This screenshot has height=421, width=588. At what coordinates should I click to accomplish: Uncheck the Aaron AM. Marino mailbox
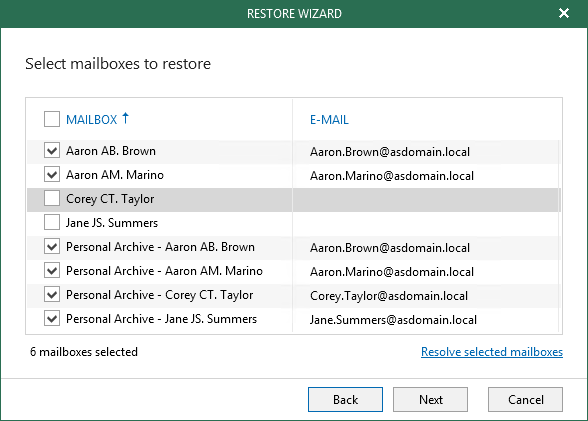pos(52,175)
